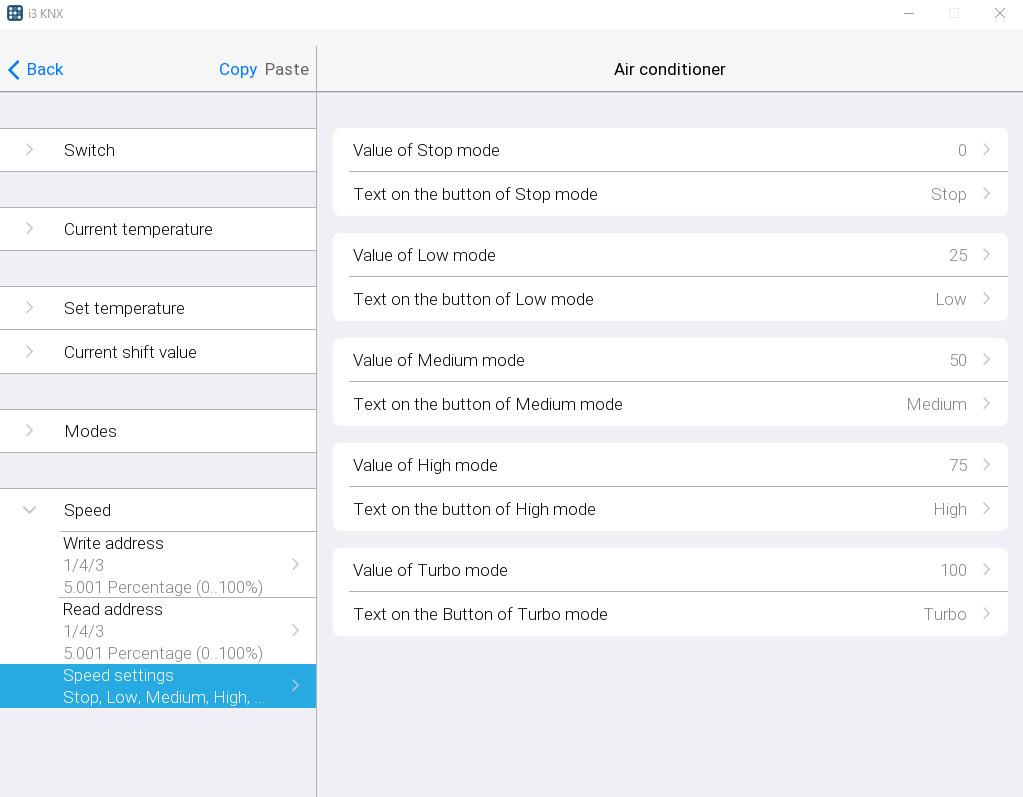The width and height of the screenshot is (1023, 797).
Task: Edit the Value of Medium mode 50
Action: click(957, 360)
